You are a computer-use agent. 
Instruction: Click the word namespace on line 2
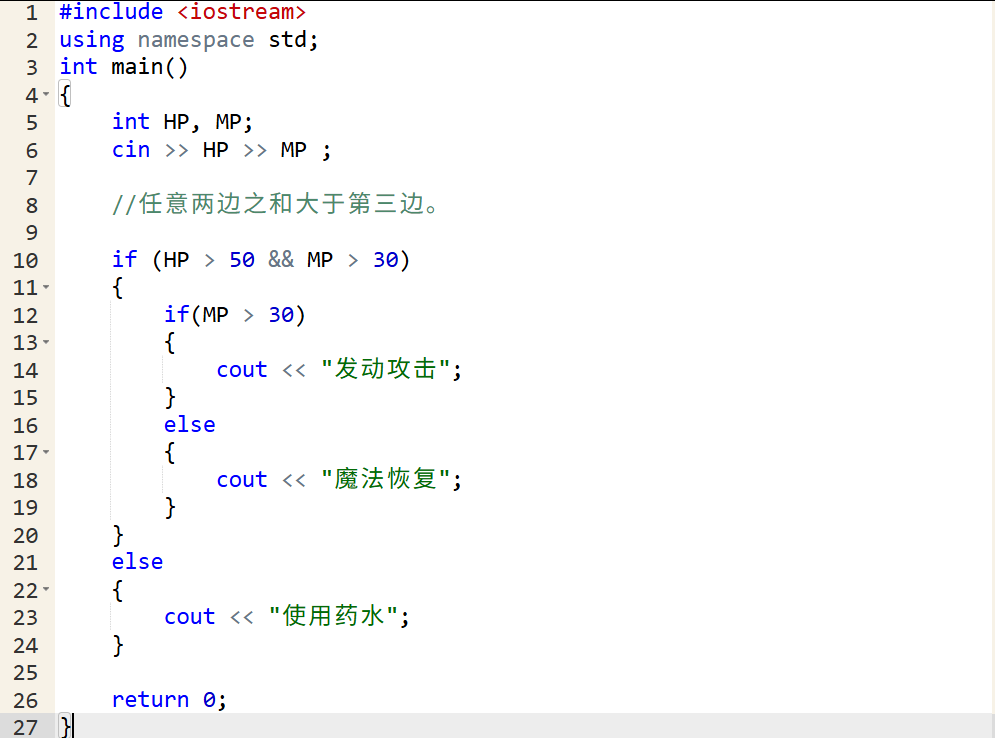pos(195,40)
